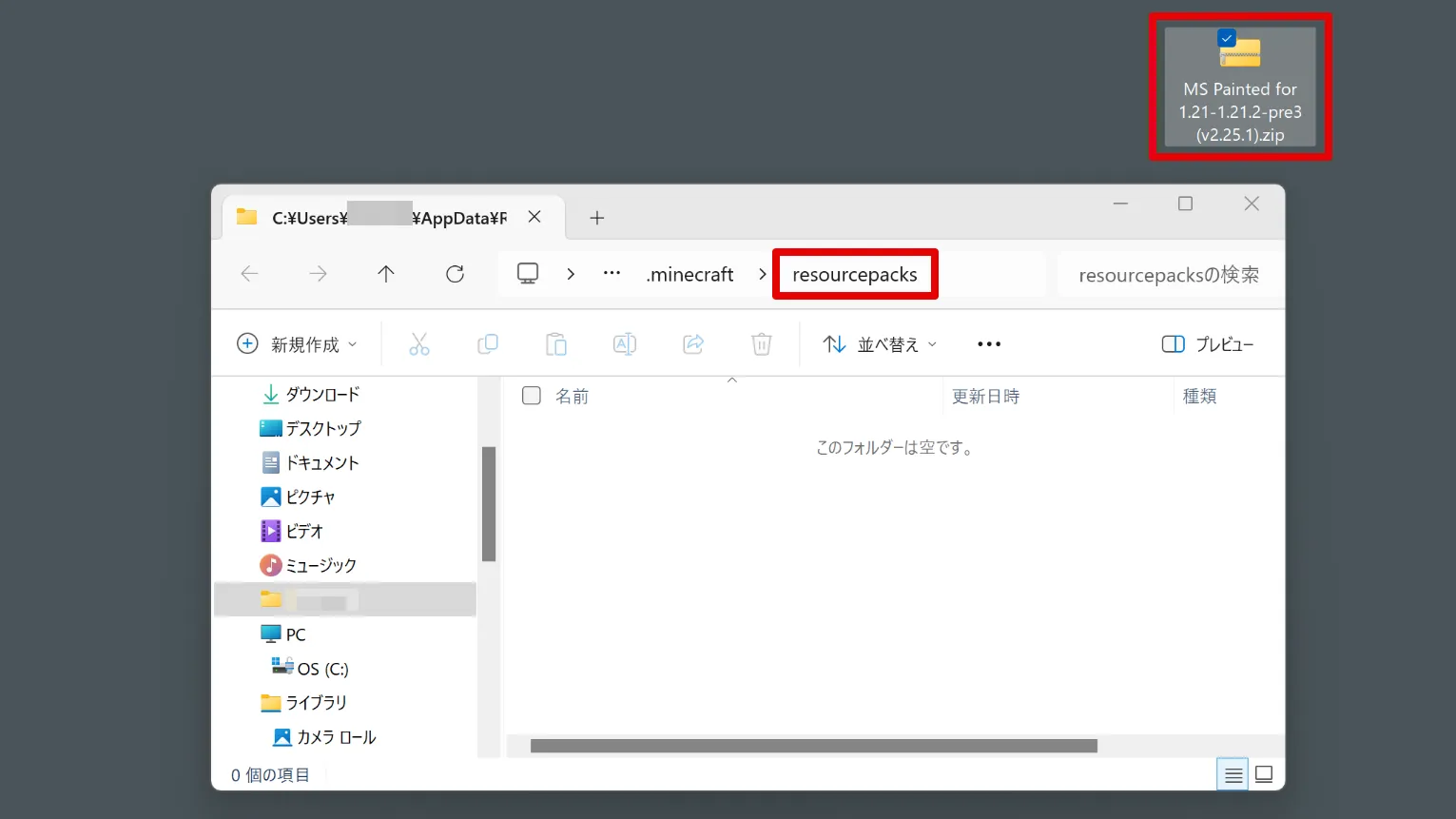
Task: Open the toolbar's three-dot more options menu
Action: click(989, 344)
